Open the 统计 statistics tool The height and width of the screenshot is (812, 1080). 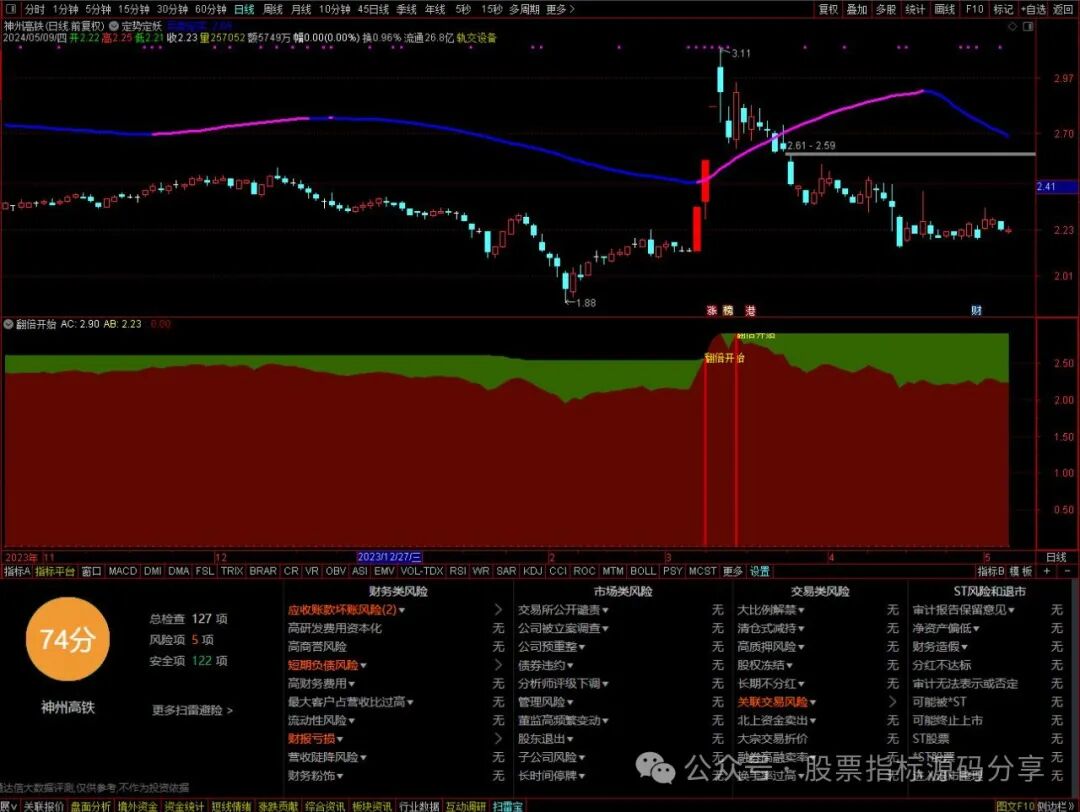pos(915,9)
